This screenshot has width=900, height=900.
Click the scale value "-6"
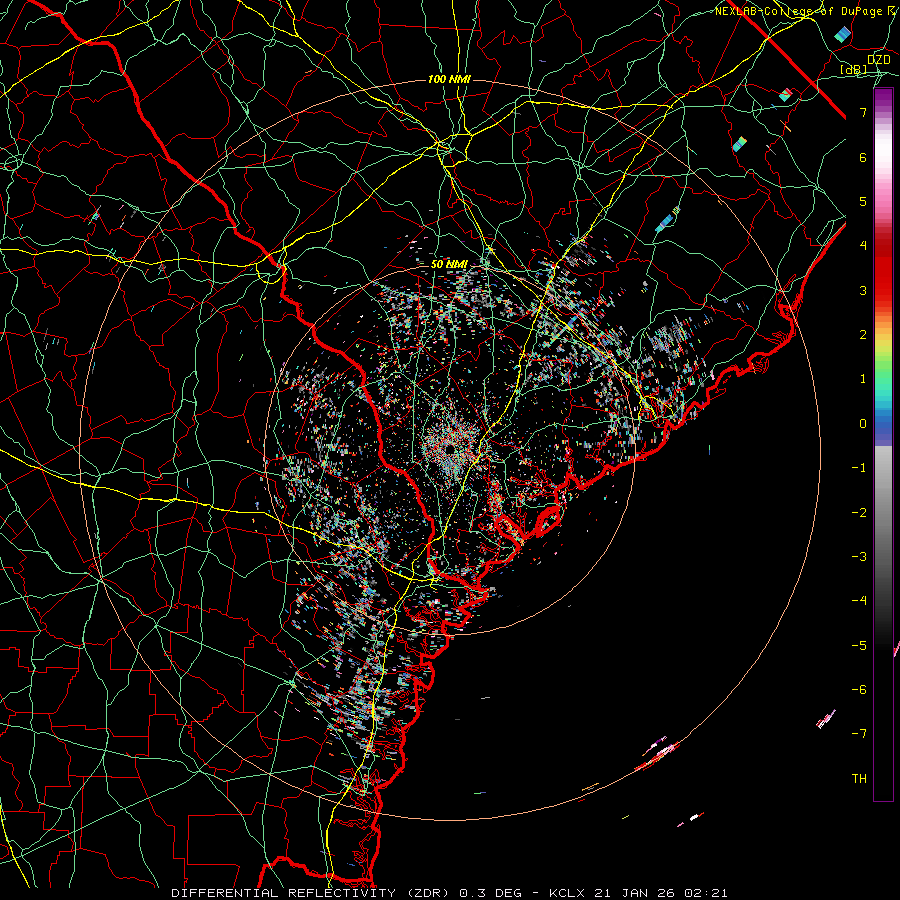click(x=859, y=690)
